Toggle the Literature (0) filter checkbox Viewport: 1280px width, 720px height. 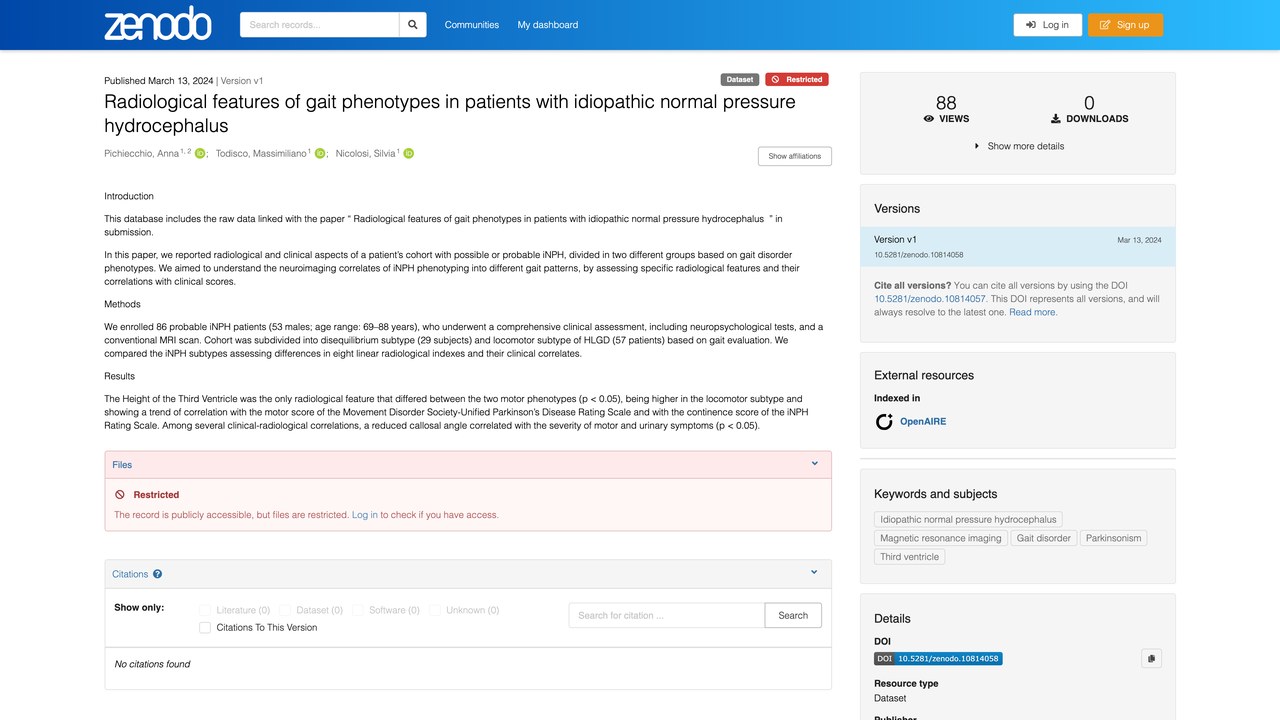(x=205, y=610)
